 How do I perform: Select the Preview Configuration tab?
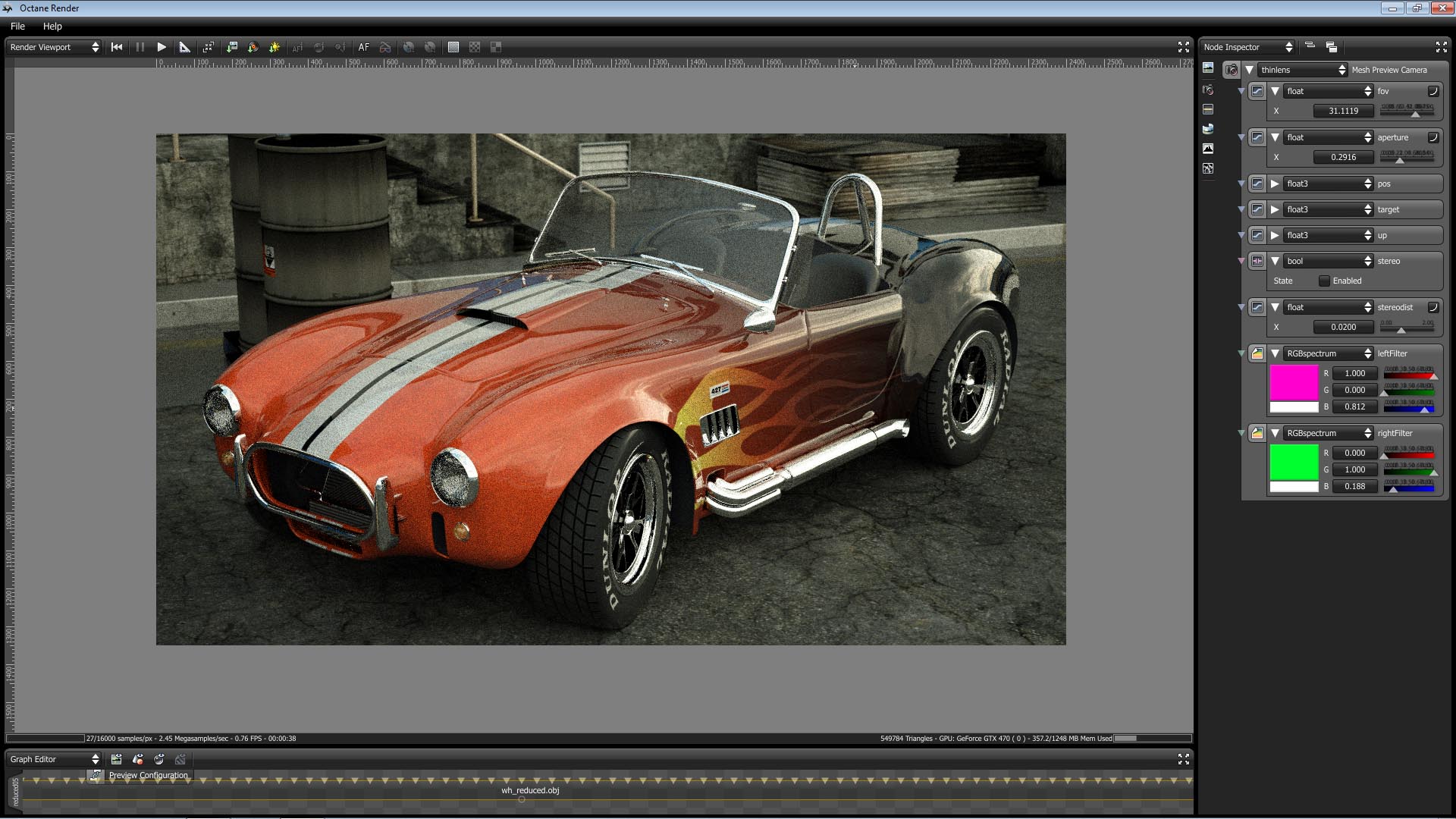coord(148,775)
